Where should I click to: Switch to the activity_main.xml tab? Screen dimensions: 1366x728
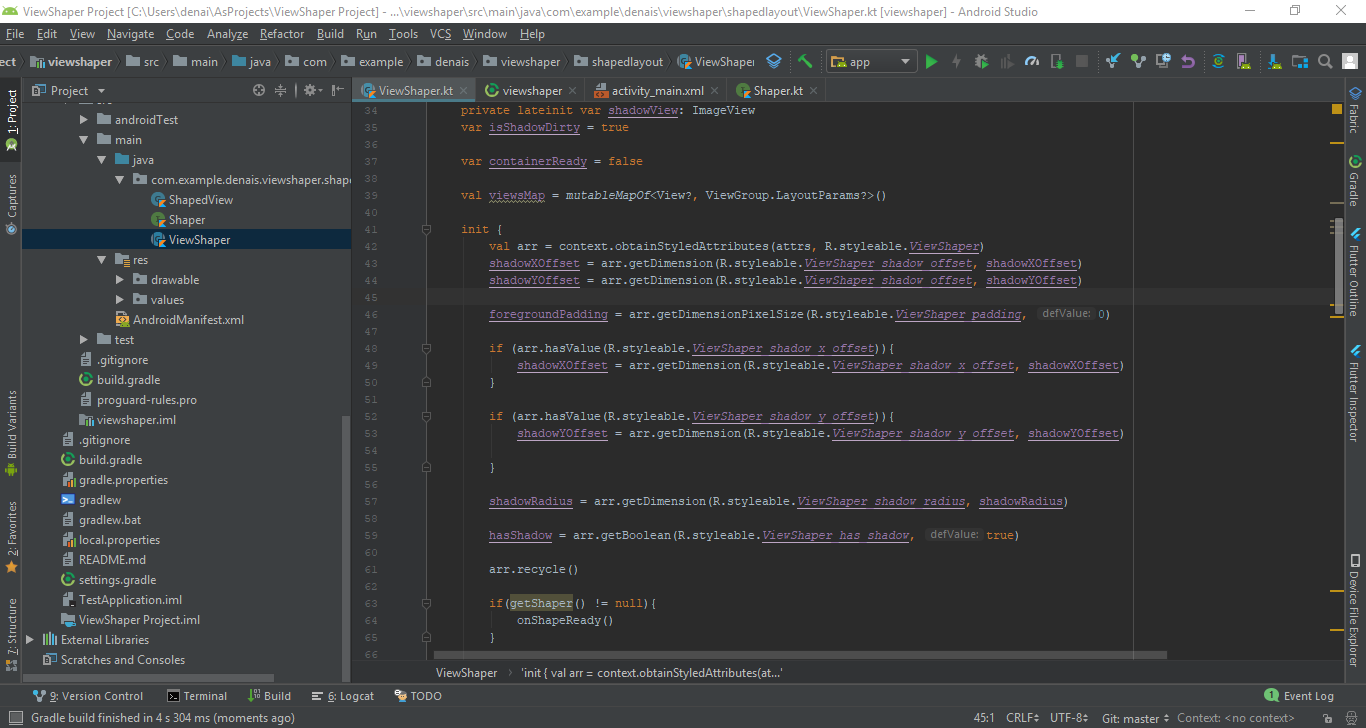coord(657,90)
